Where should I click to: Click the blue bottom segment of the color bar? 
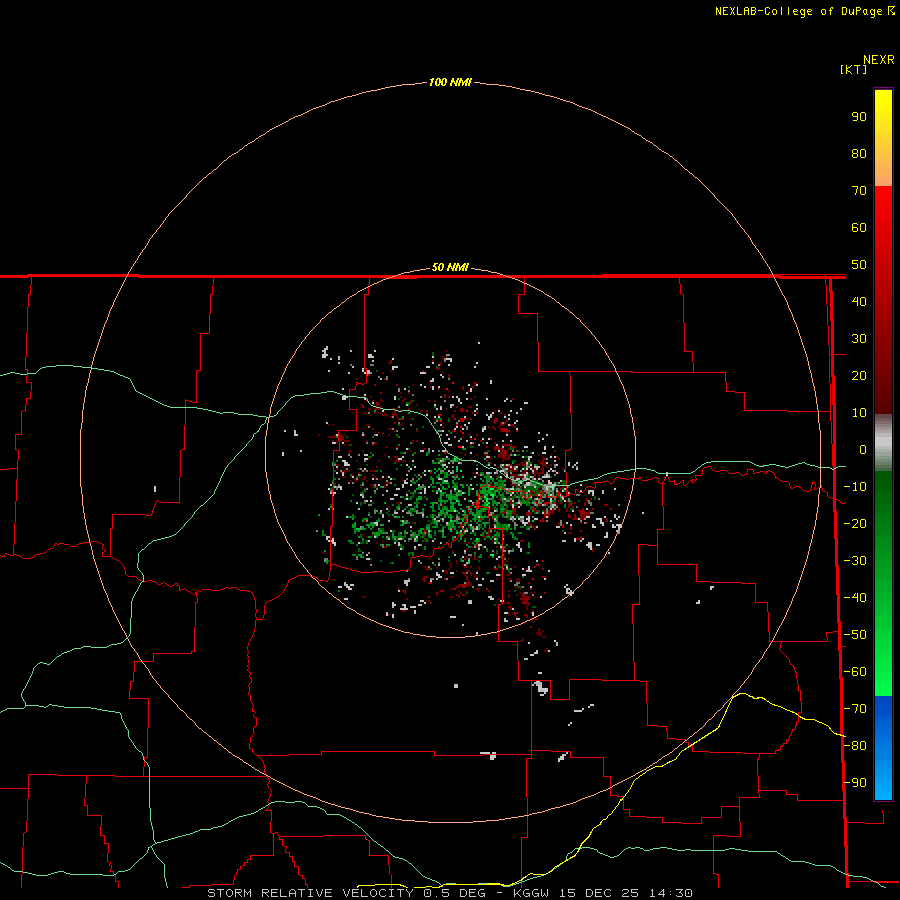883,747
